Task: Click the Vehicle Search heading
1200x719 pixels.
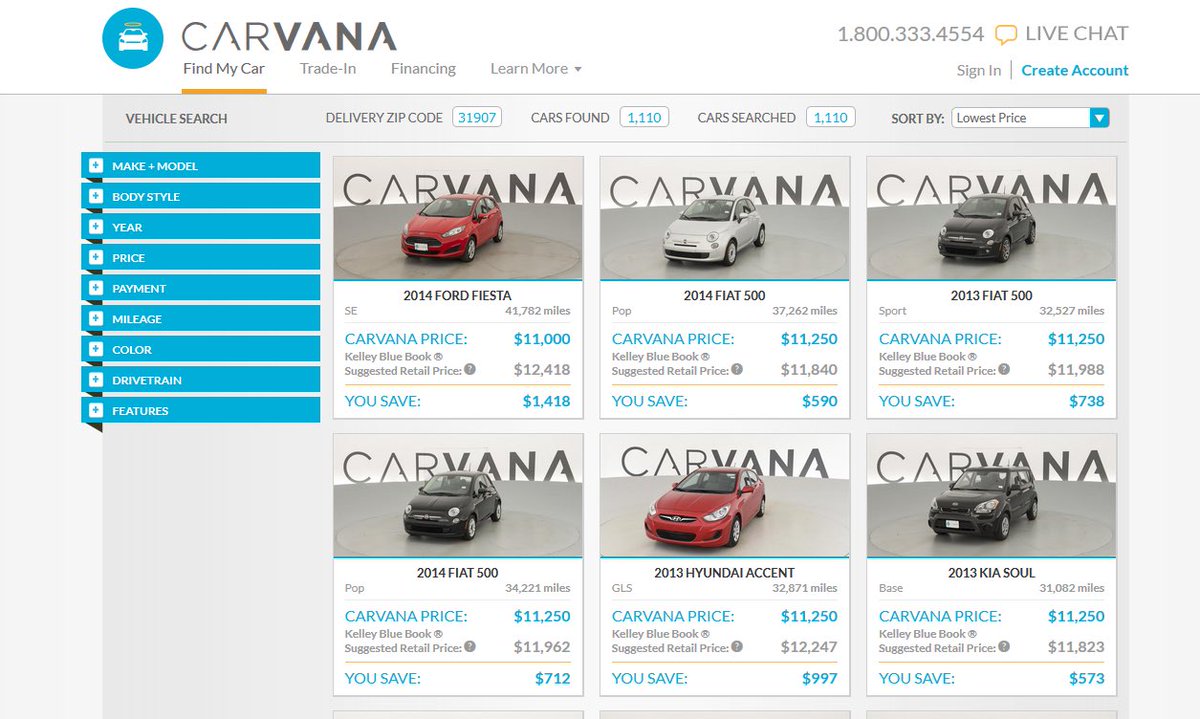Action: (176, 118)
